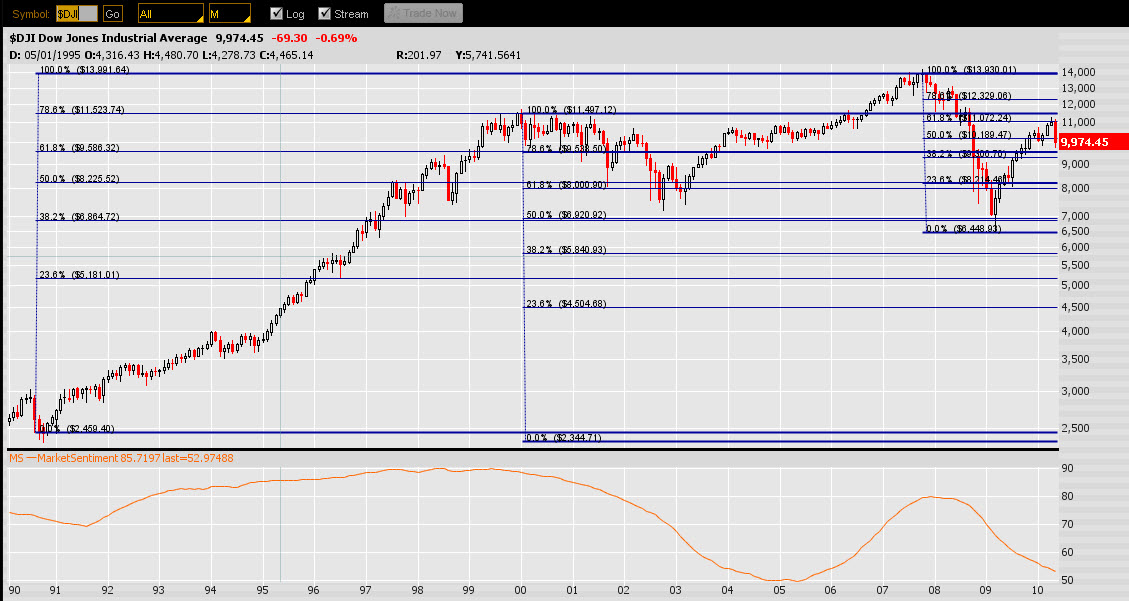Click the 95 year marker on time axis
Screen dimensions: 1129x601
(262, 590)
